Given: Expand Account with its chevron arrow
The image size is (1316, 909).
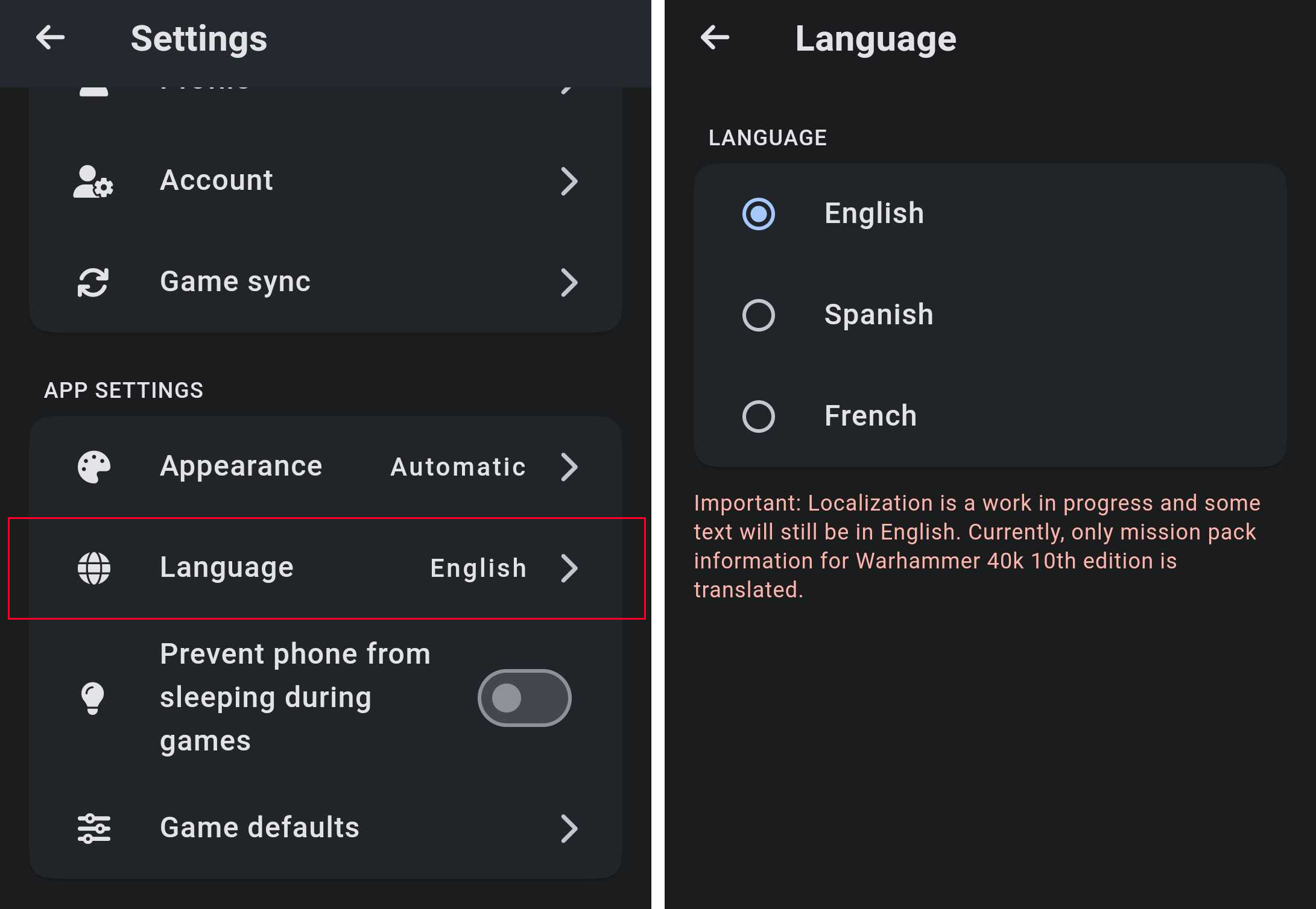Looking at the screenshot, I should [x=569, y=181].
